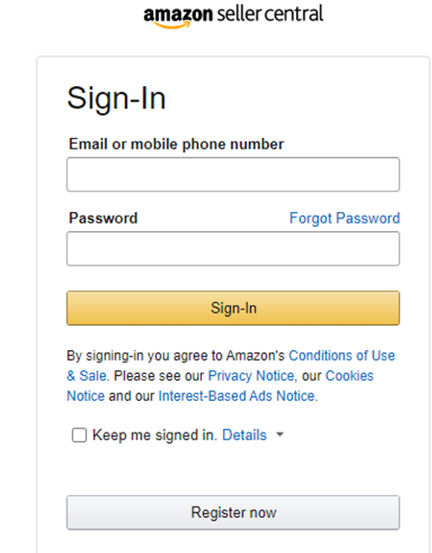
Task: Click the "Keep me signed in." label text
Action: tap(155, 435)
